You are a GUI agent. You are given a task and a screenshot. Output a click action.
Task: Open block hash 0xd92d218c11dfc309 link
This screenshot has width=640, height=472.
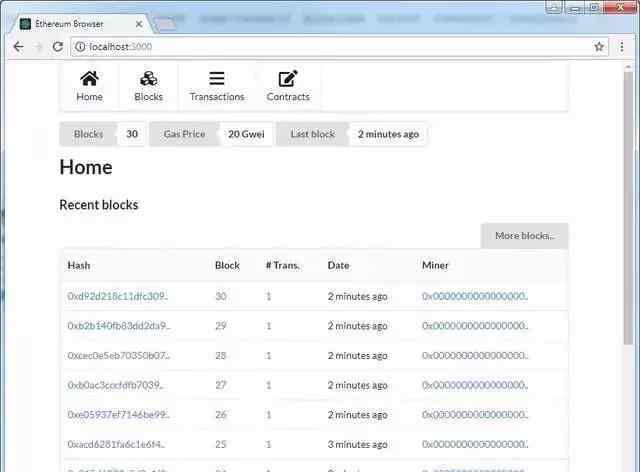pos(117,296)
